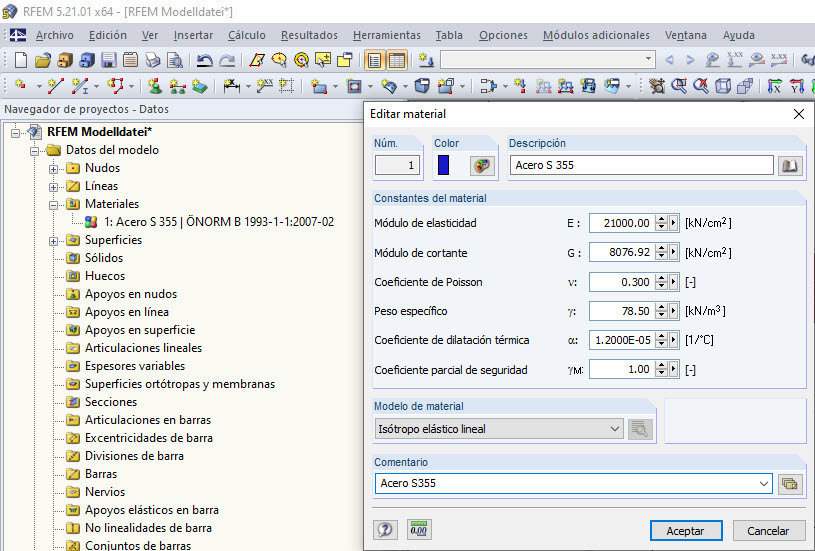Screen dimensions: 815x551
Task: Click the help question mark button
Action: [x=385, y=530]
